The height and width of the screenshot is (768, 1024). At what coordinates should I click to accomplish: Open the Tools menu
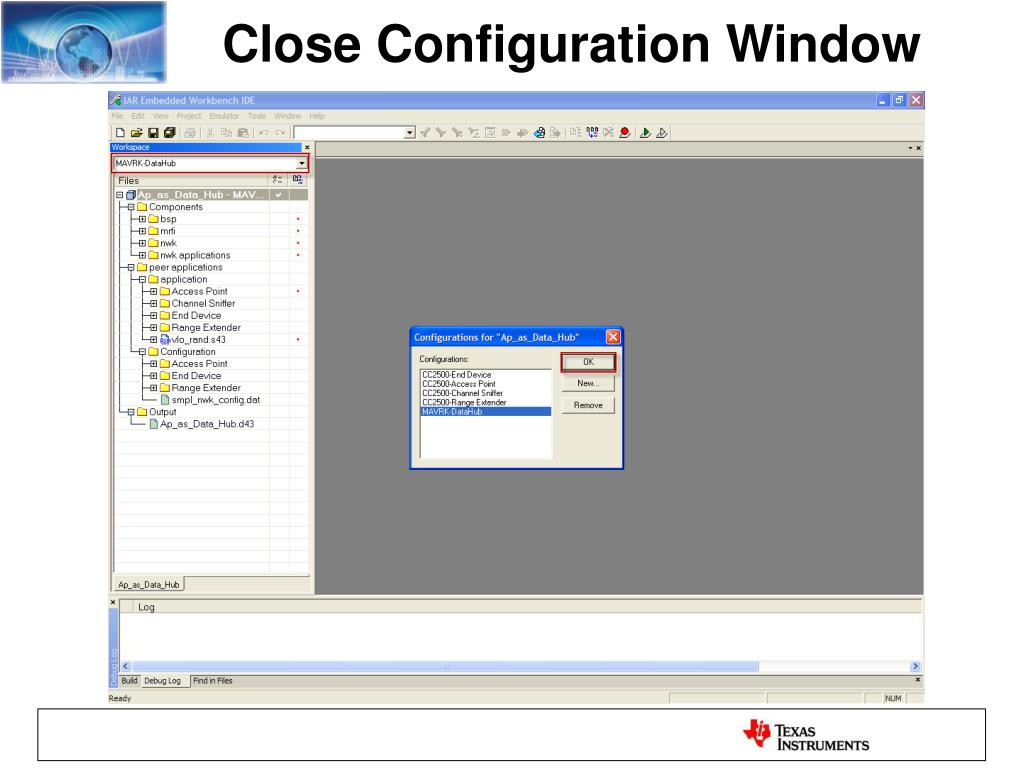tap(257, 116)
